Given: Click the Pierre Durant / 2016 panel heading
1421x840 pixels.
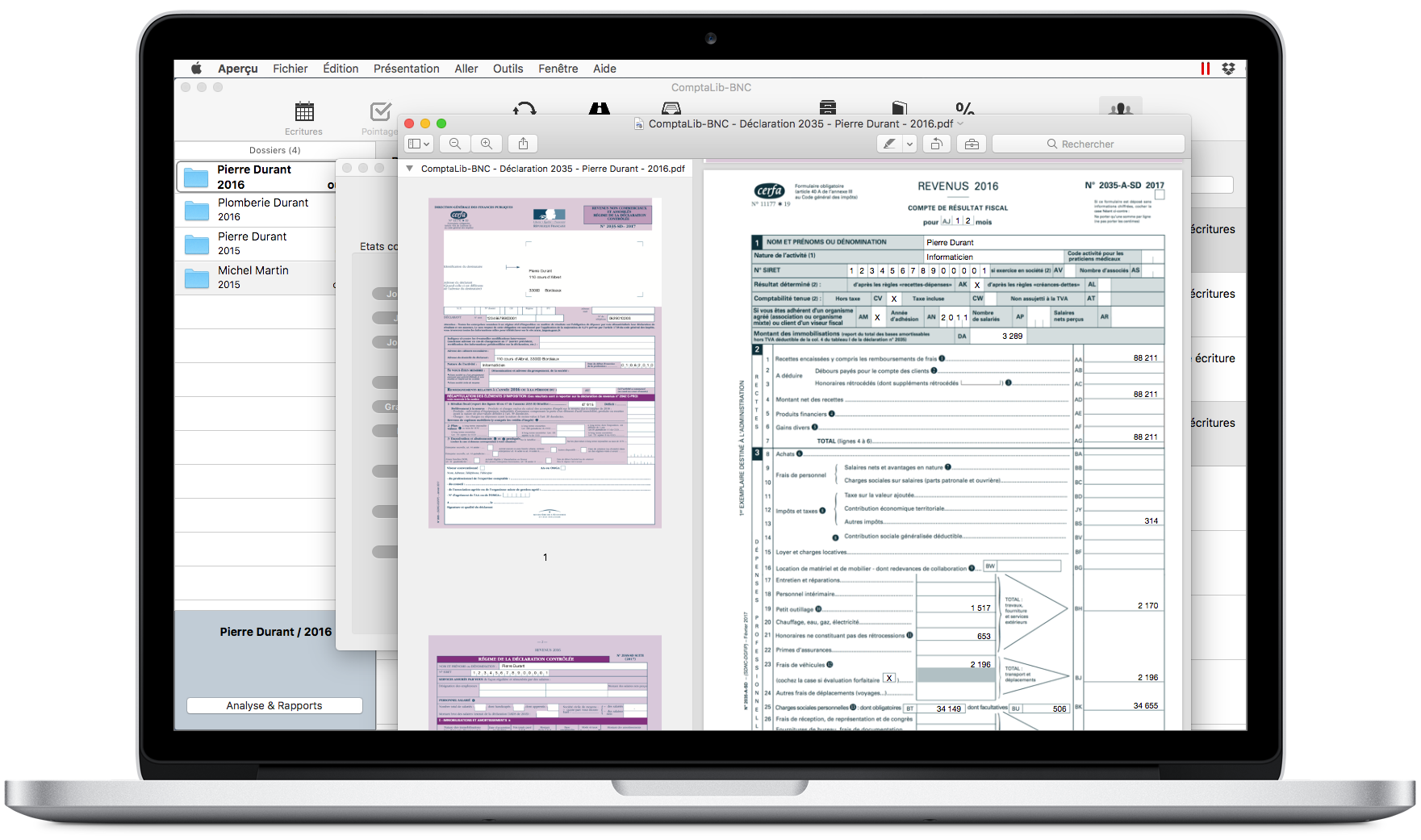Looking at the screenshot, I should point(275,632).
